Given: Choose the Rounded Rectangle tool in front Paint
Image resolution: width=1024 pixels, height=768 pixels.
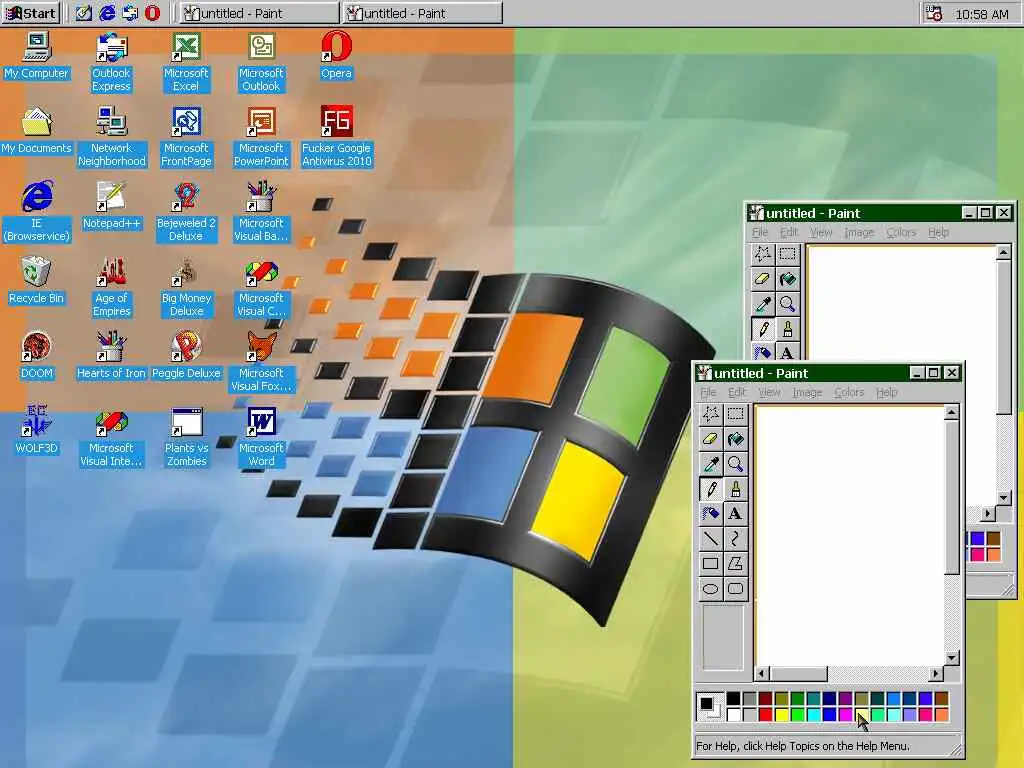Looking at the screenshot, I should (735, 588).
